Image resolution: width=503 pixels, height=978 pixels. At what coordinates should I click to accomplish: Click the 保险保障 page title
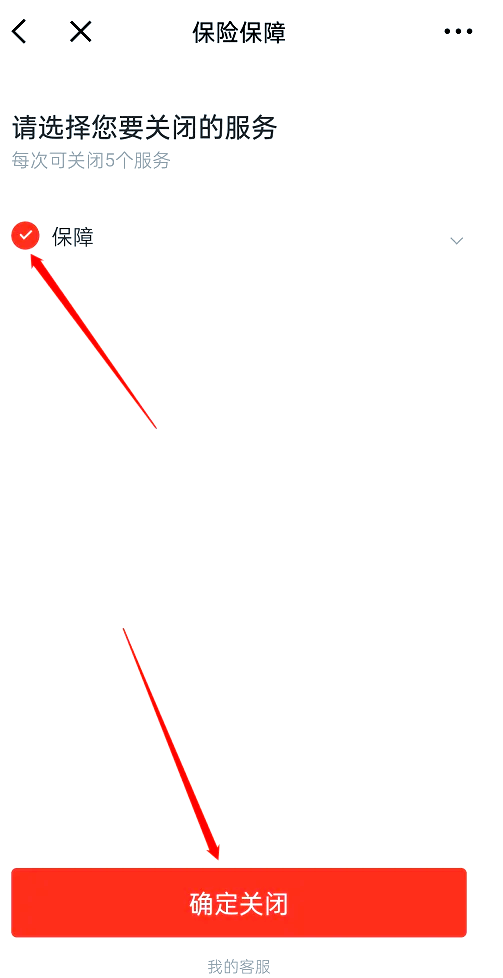(x=239, y=32)
